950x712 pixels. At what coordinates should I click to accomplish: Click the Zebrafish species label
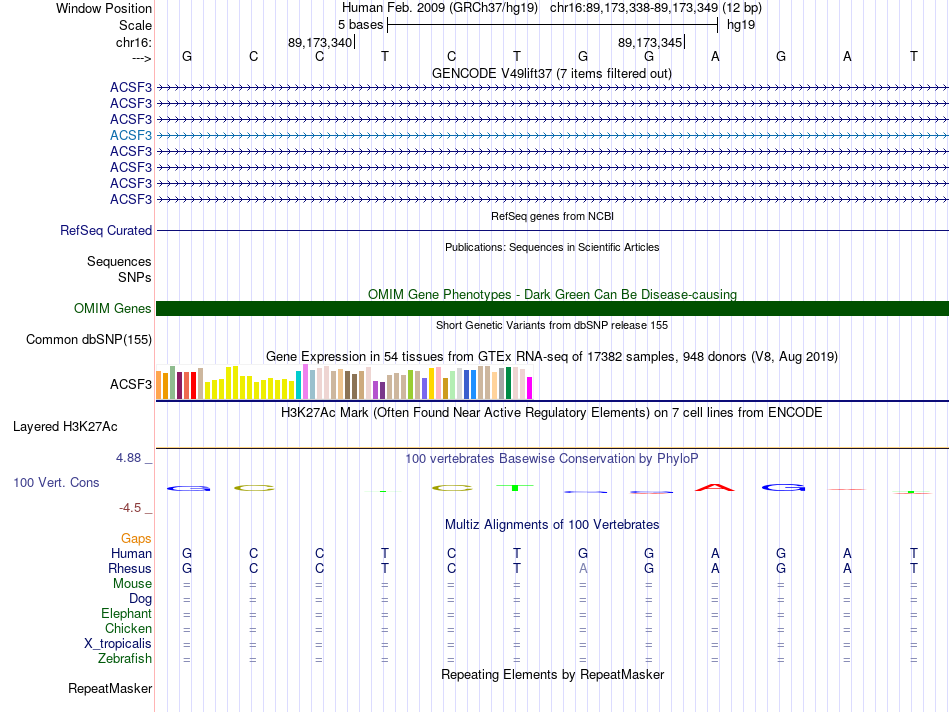[x=125, y=659]
